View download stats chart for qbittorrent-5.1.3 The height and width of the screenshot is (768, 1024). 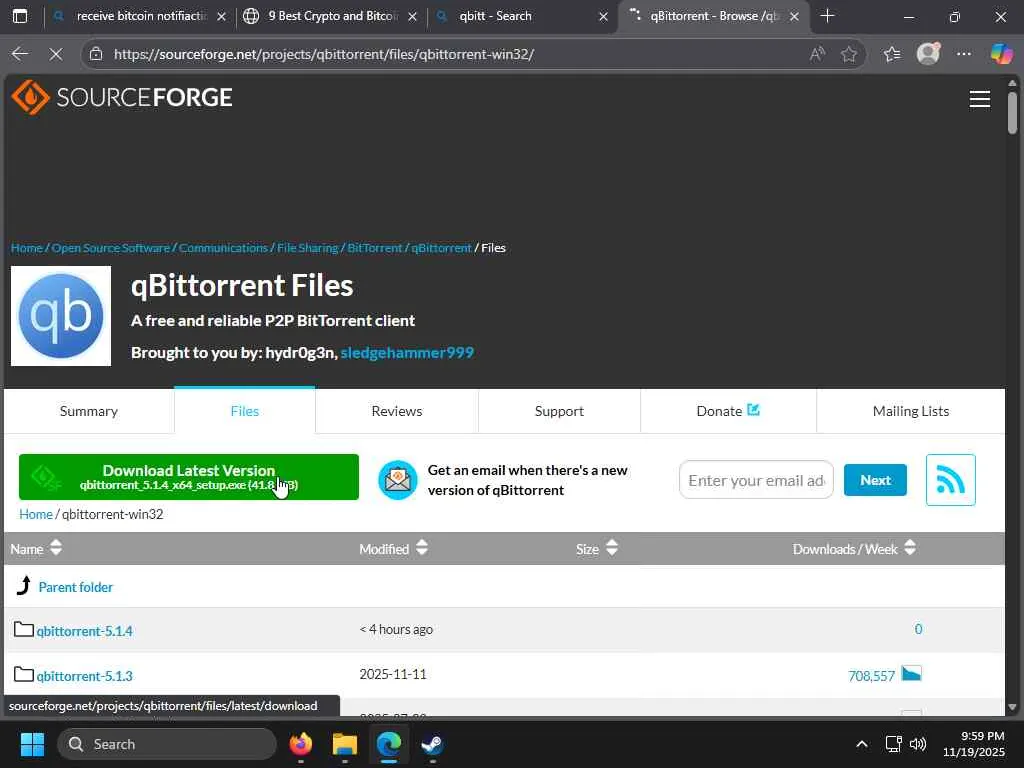911,673
